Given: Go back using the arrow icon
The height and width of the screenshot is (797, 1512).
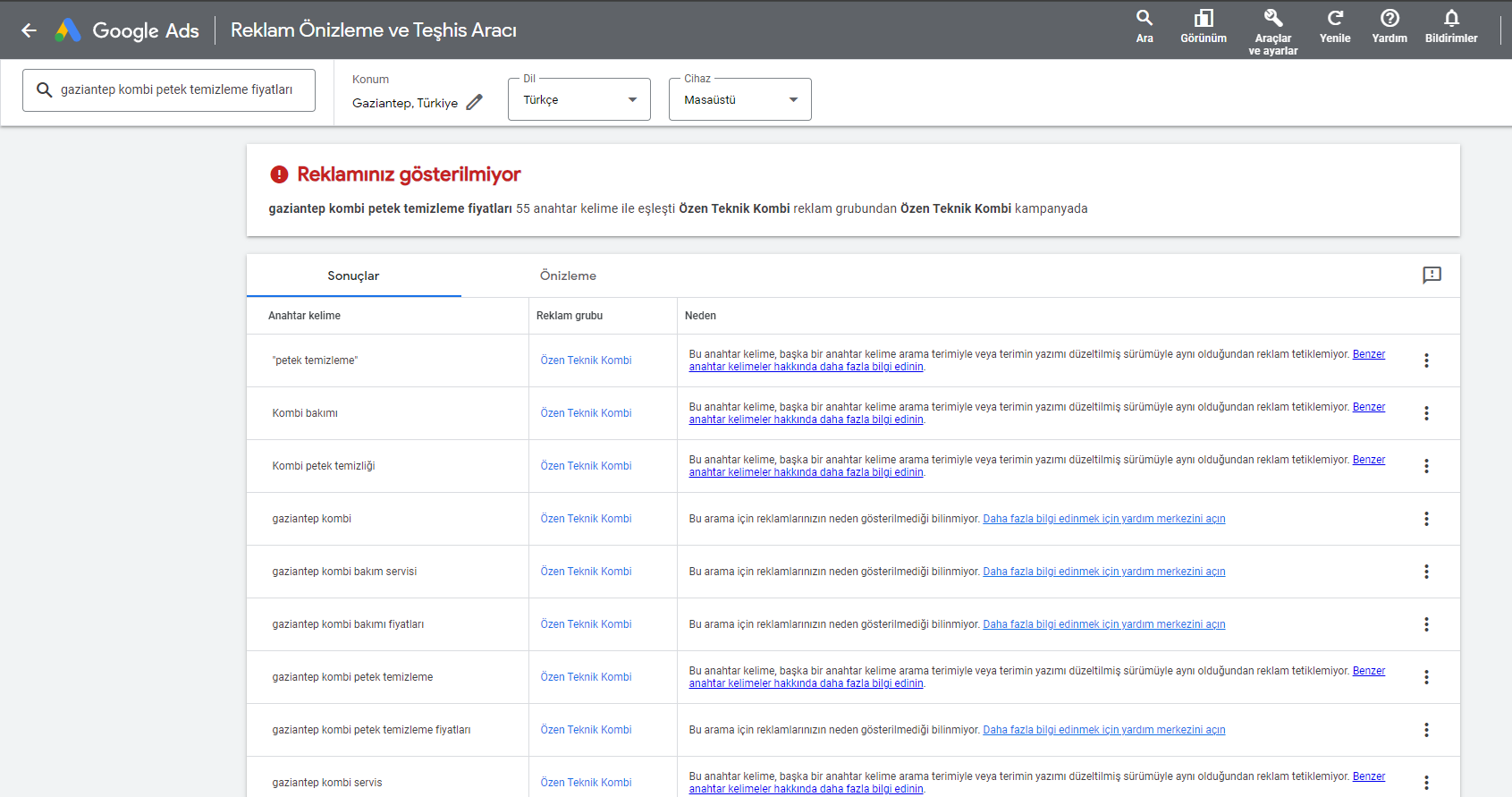Looking at the screenshot, I should click(29, 30).
